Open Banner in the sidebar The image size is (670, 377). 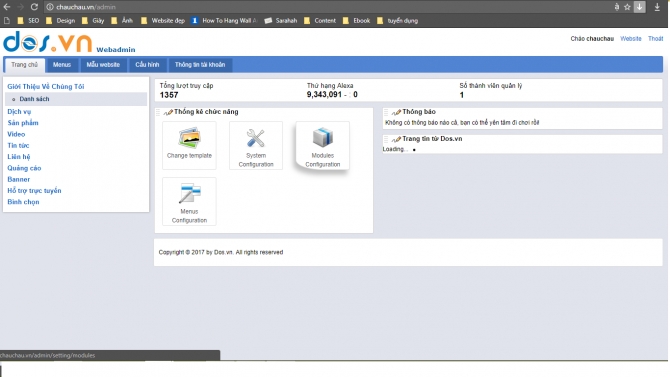[19, 180]
